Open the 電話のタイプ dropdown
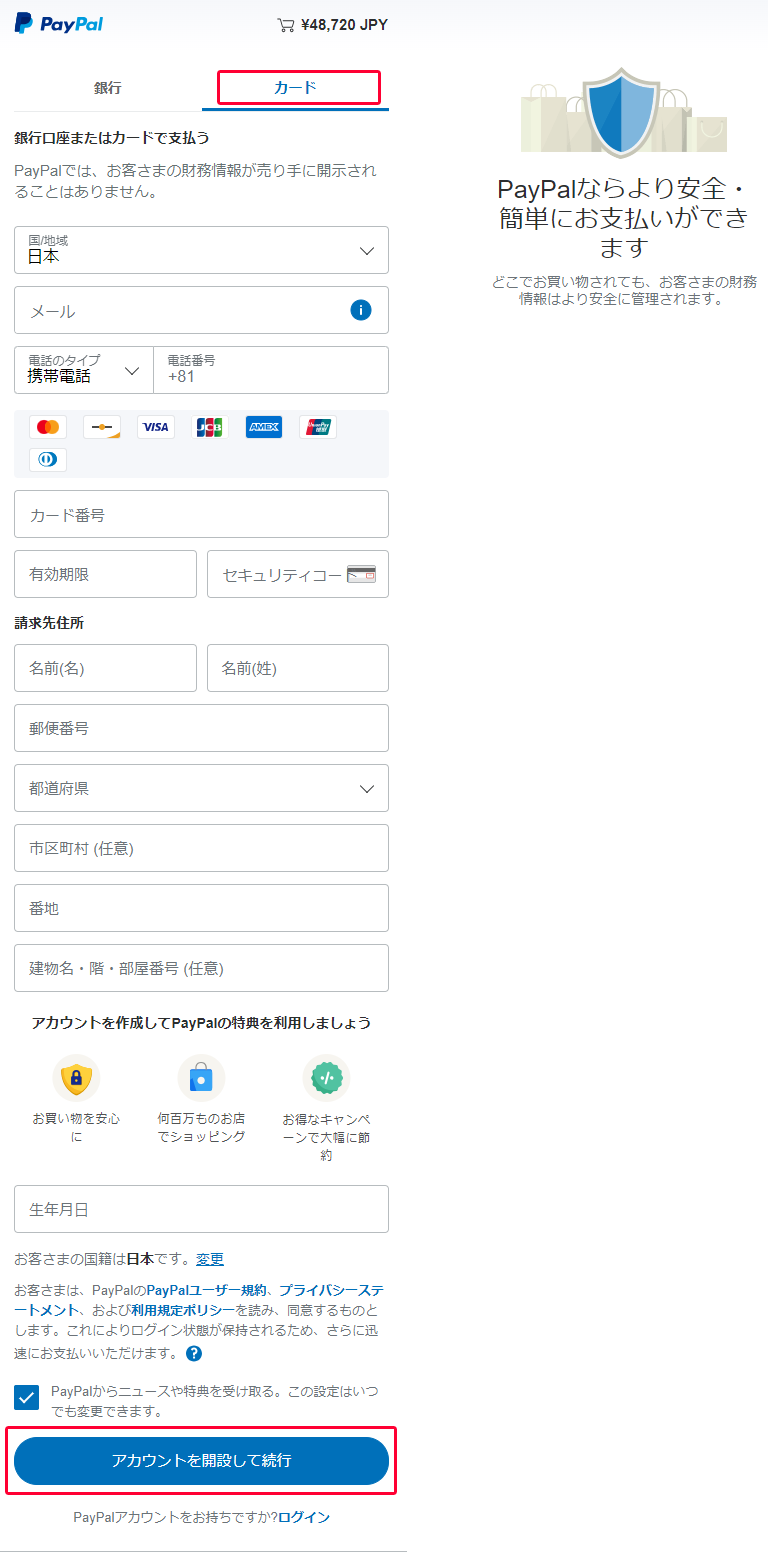The height and width of the screenshot is (1559, 768). (x=84, y=370)
